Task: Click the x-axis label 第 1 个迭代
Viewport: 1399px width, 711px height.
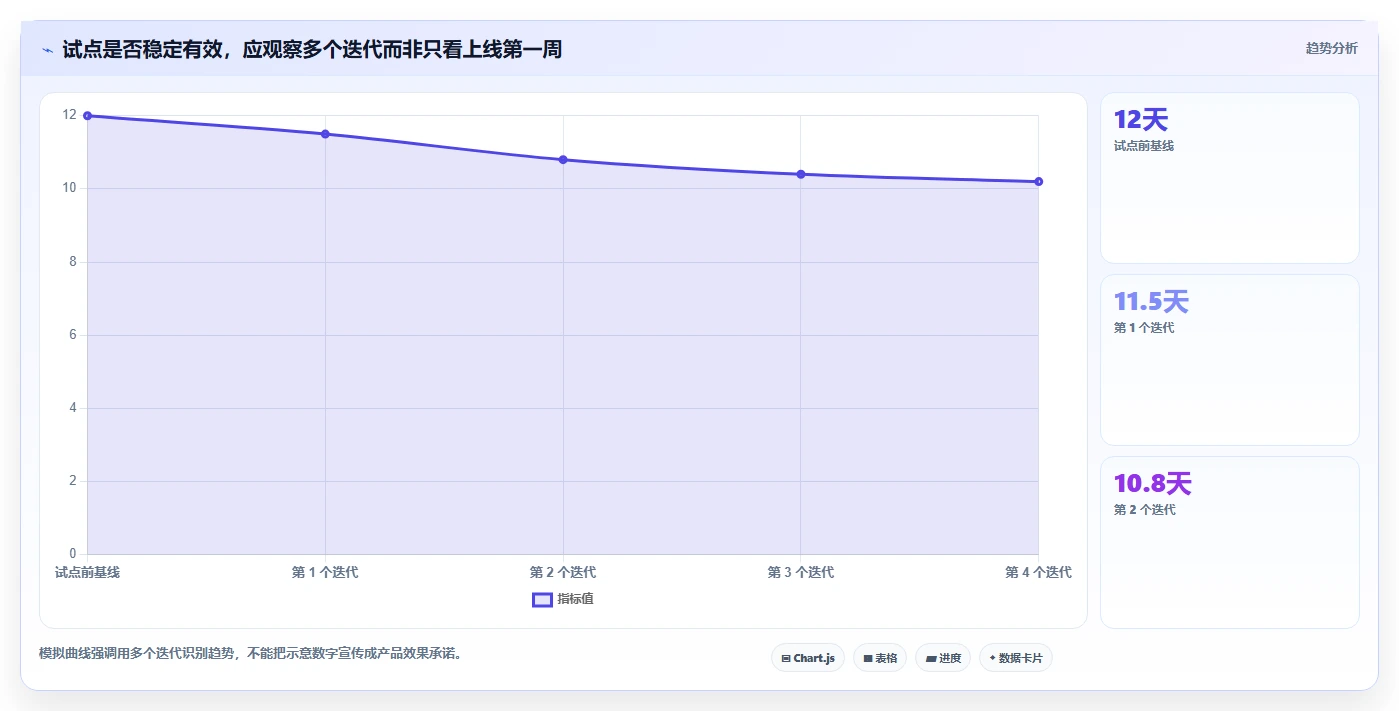Action: [x=325, y=572]
